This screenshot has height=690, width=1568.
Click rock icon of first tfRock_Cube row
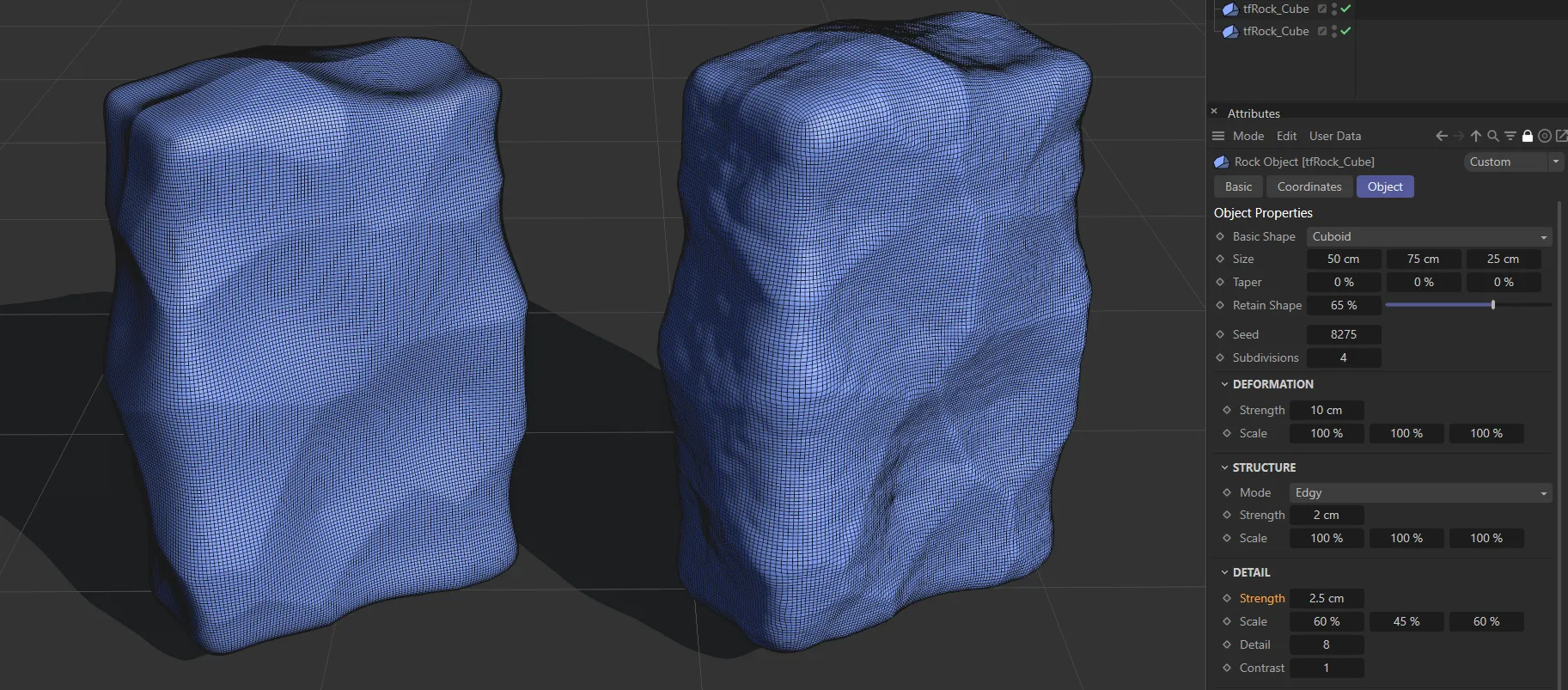[x=1230, y=9]
